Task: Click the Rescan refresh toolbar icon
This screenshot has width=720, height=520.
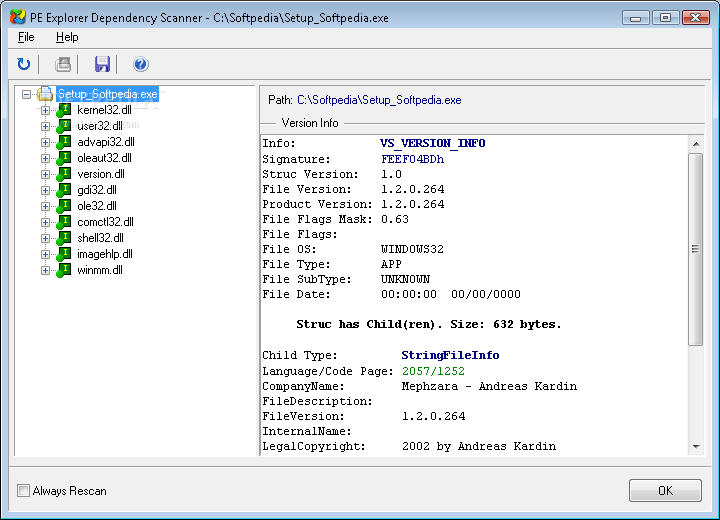Action: click(23, 64)
